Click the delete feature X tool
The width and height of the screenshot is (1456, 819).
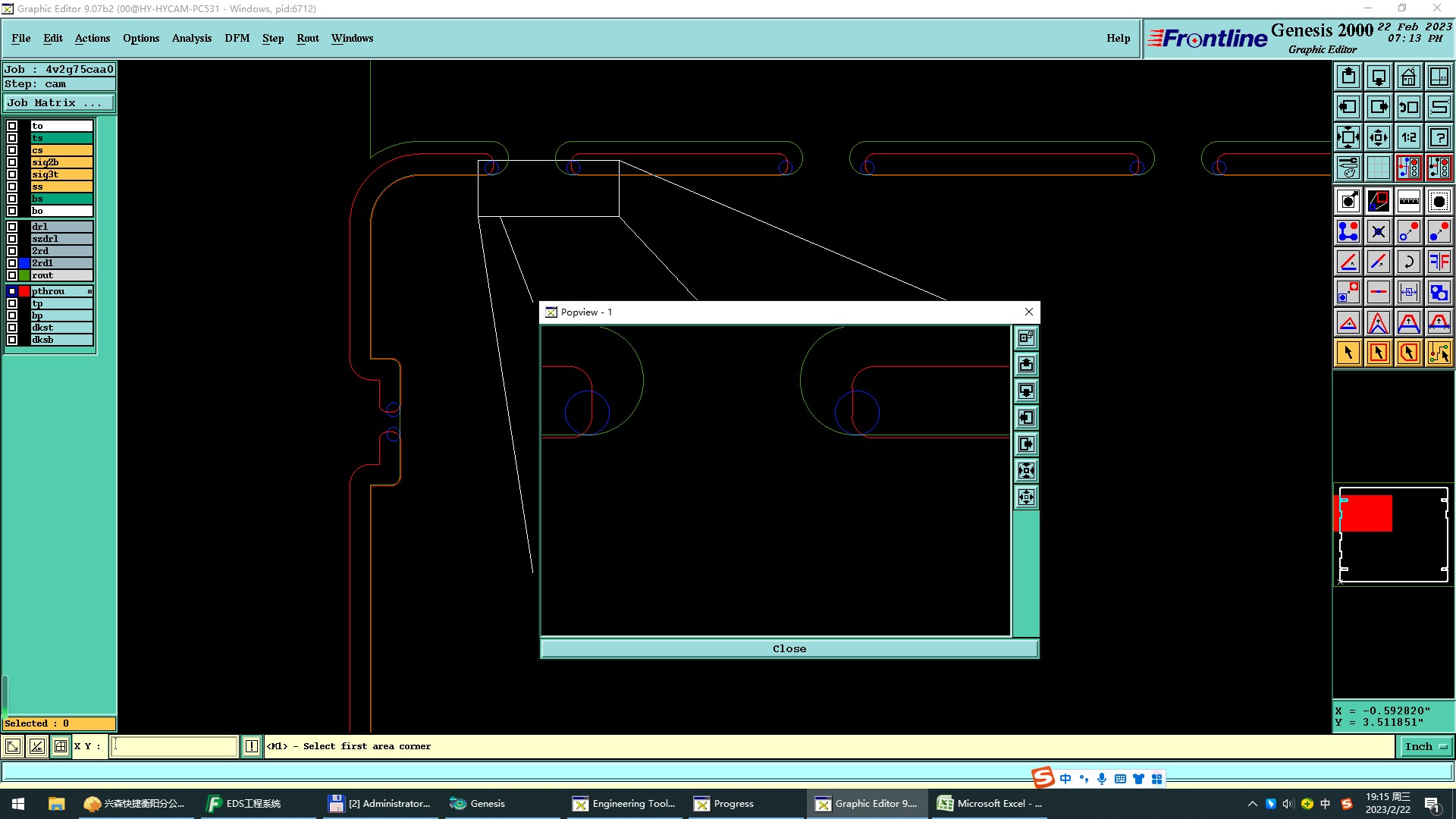point(1378,231)
